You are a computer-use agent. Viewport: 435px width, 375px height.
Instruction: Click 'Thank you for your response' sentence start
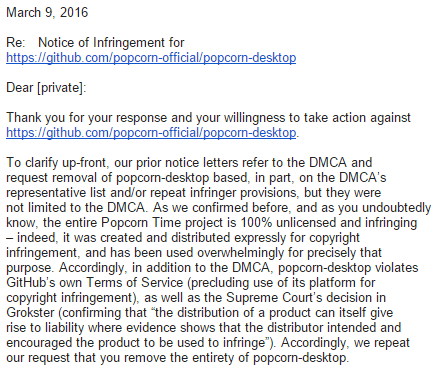pyautogui.click(x=86, y=118)
